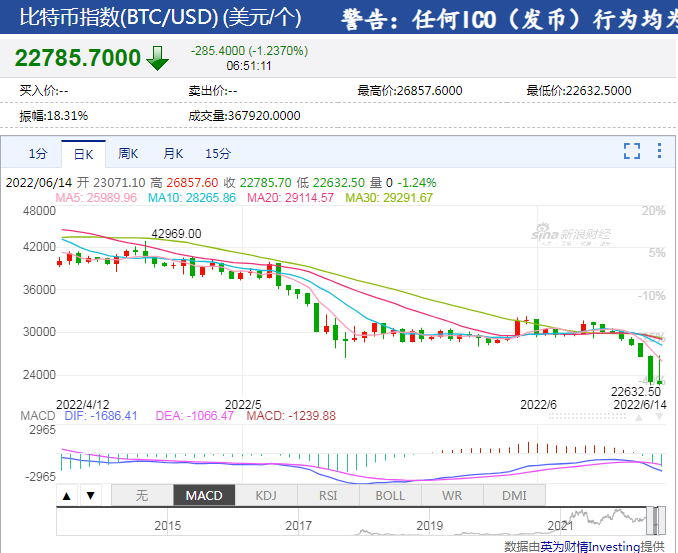Open the 英为财情Investing data provider link
The height and width of the screenshot is (553, 678).
coord(589,547)
